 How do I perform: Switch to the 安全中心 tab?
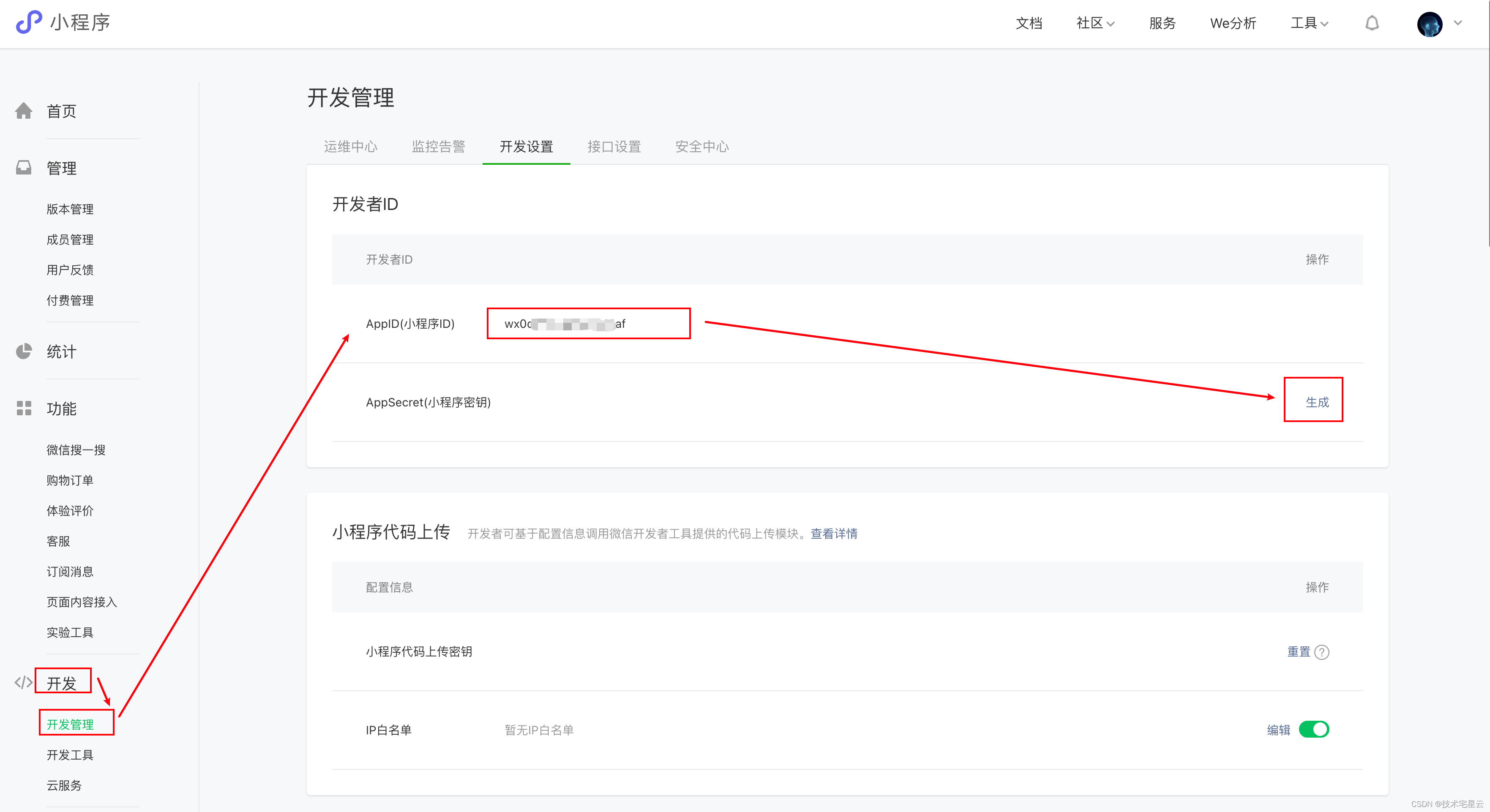[701, 146]
